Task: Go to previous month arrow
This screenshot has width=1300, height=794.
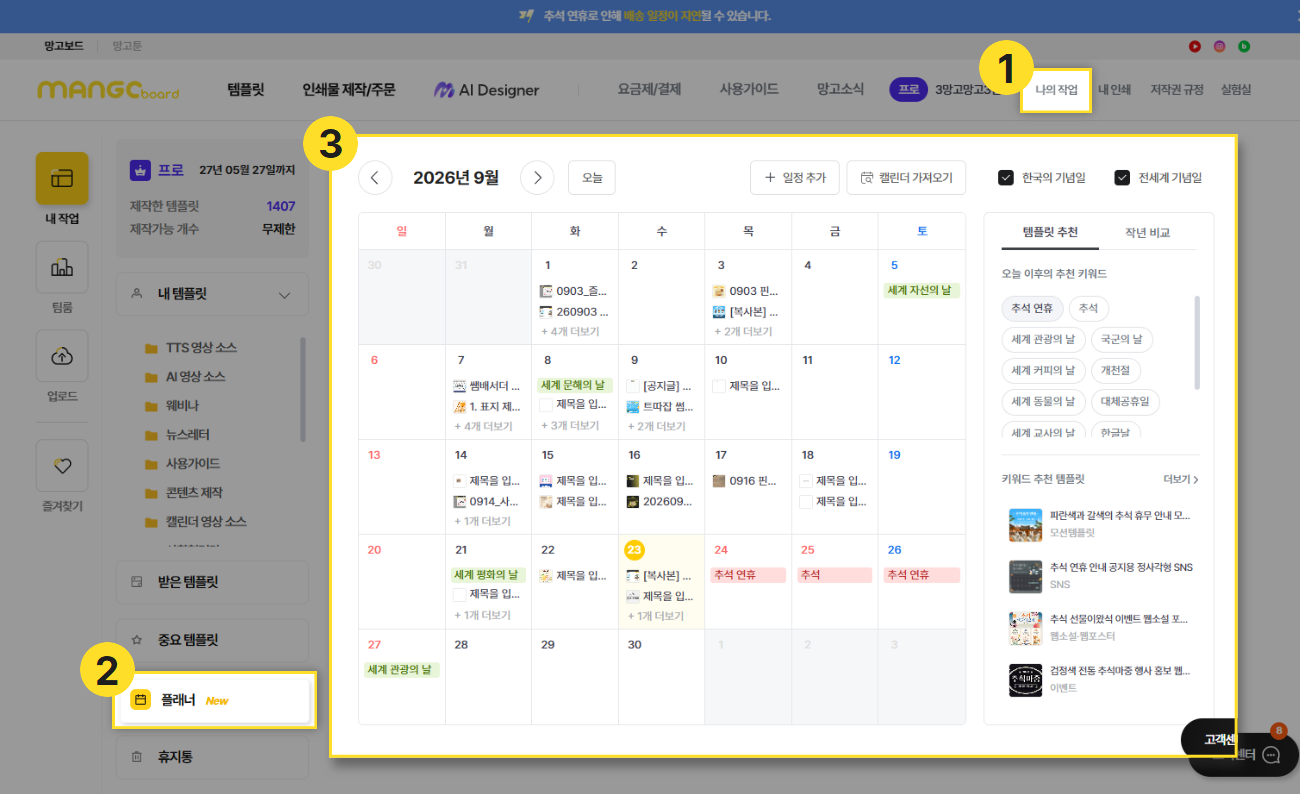Action: tap(375, 178)
